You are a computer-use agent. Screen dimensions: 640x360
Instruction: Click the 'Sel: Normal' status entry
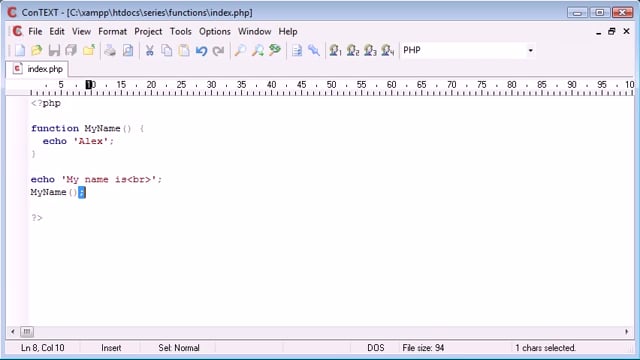point(179,348)
